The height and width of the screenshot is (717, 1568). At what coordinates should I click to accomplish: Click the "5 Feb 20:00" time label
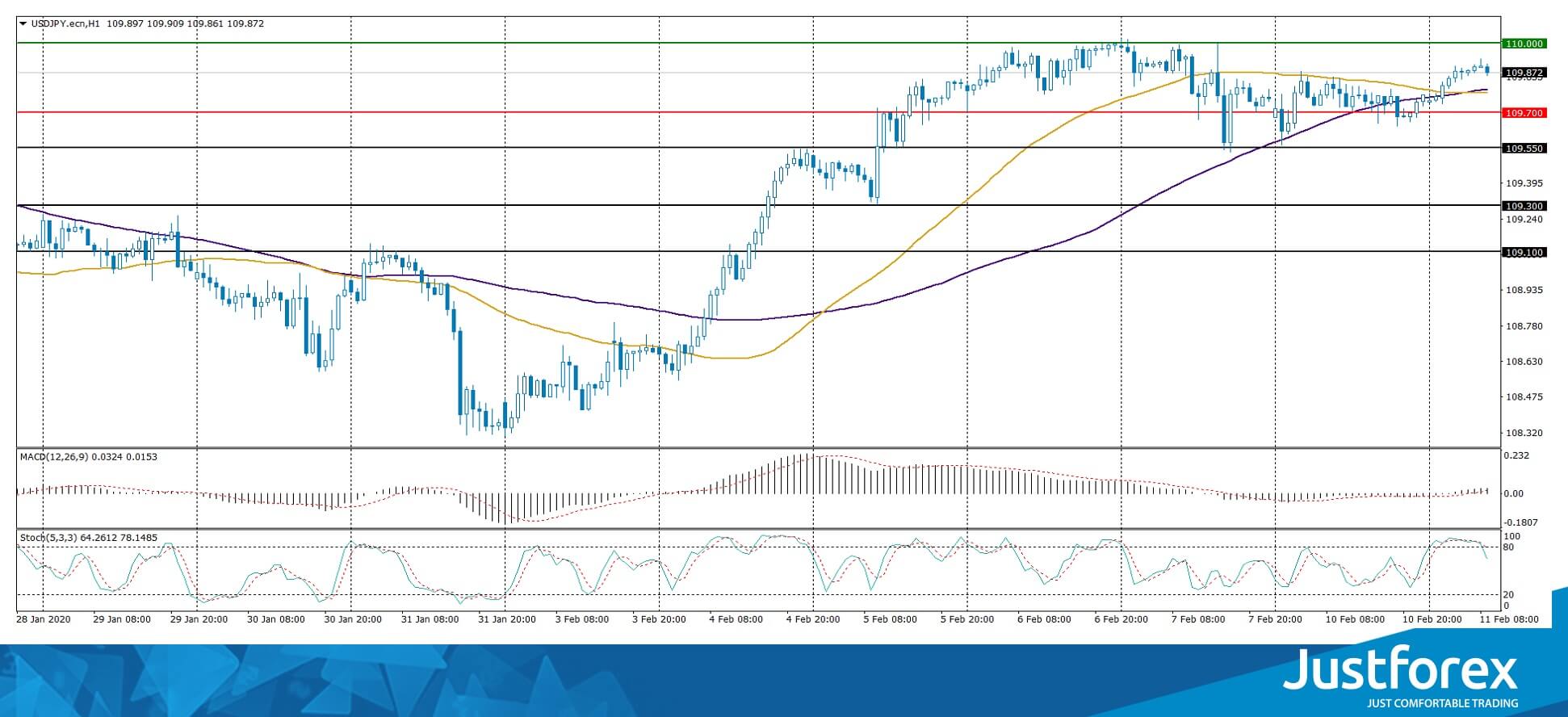pos(967,619)
